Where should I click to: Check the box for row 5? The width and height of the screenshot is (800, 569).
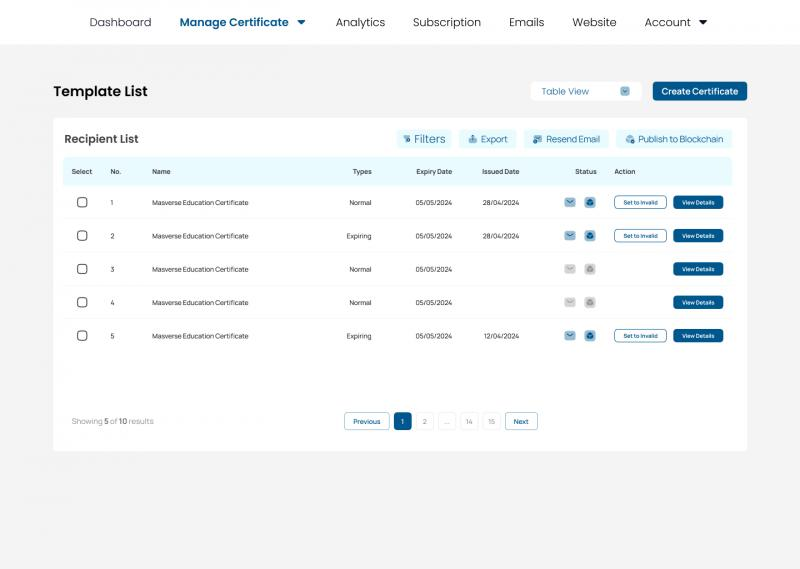82,336
